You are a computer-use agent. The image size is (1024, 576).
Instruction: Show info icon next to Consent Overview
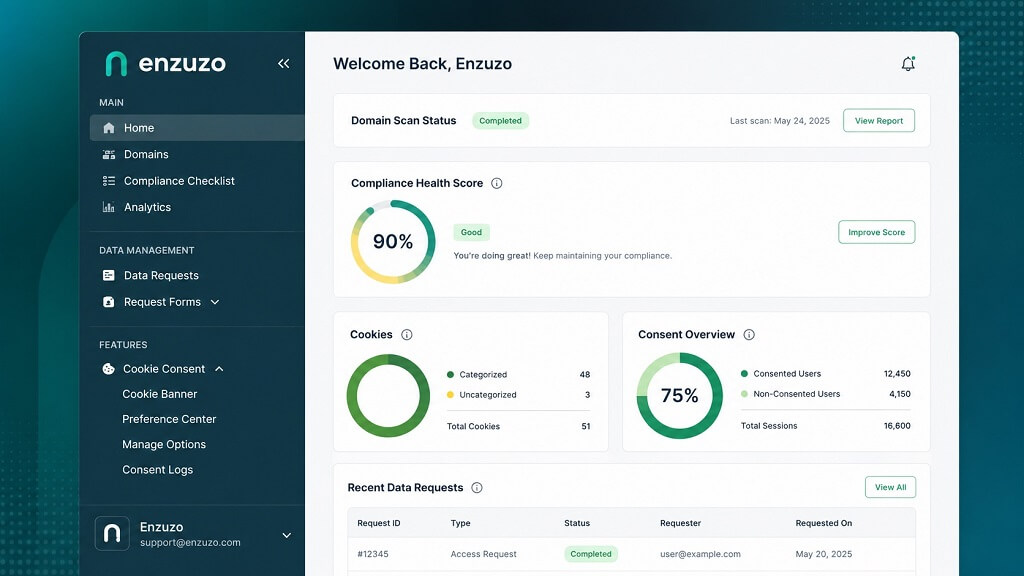(x=748, y=335)
